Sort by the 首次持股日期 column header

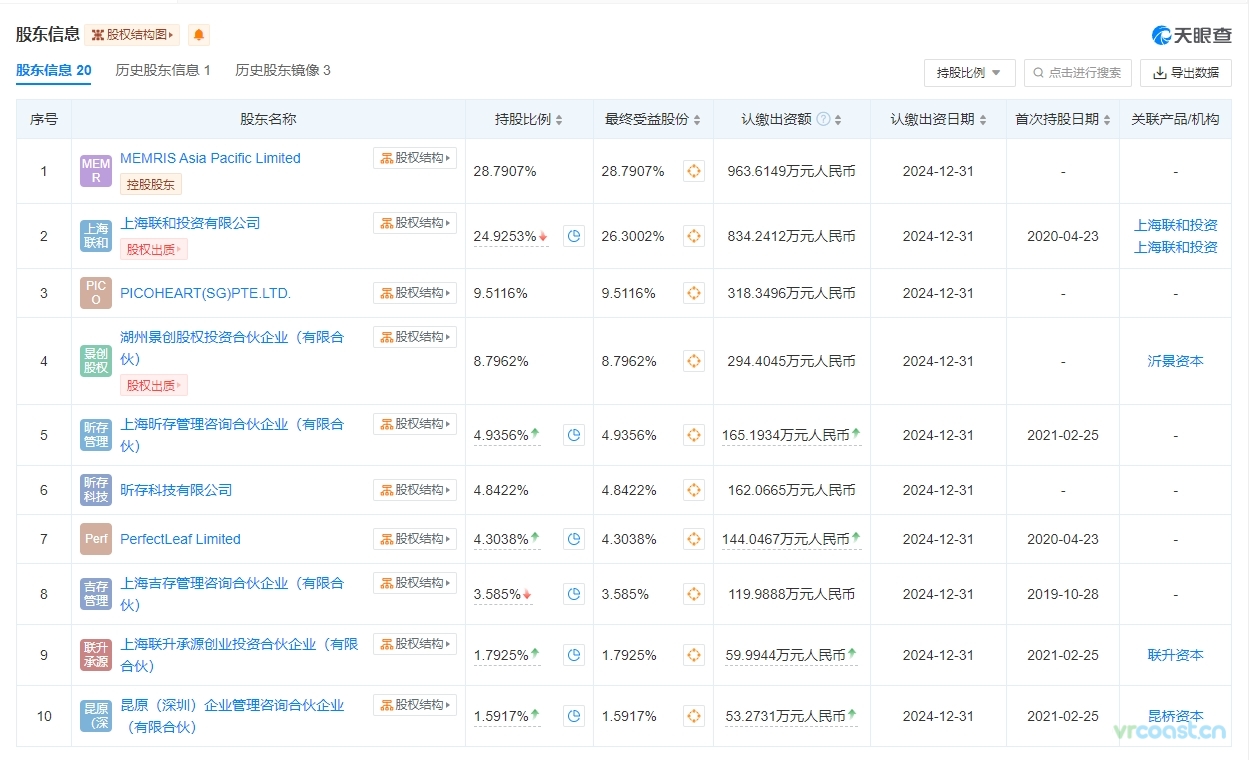click(x=1063, y=119)
